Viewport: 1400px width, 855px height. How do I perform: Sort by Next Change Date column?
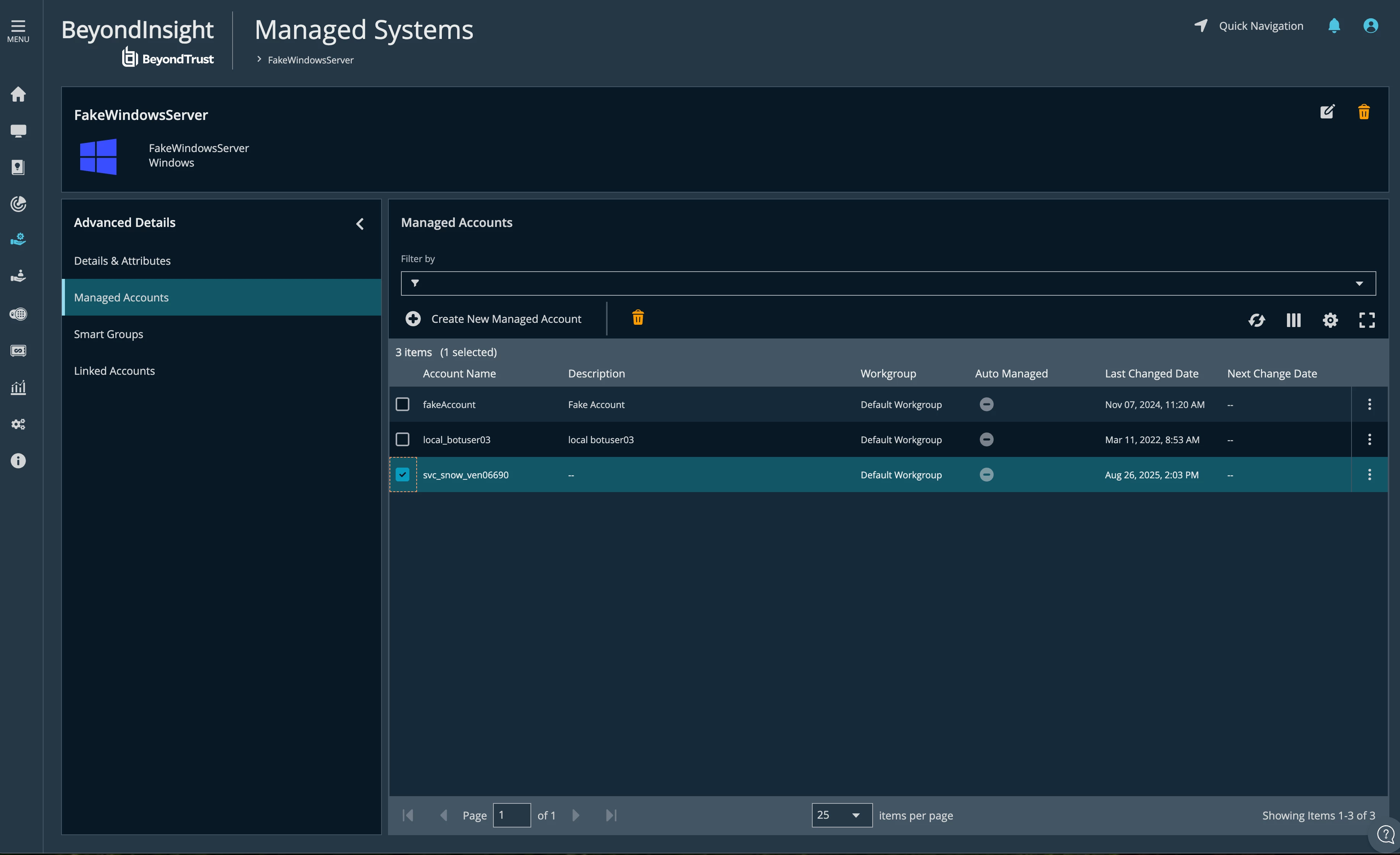[x=1272, y=374]
